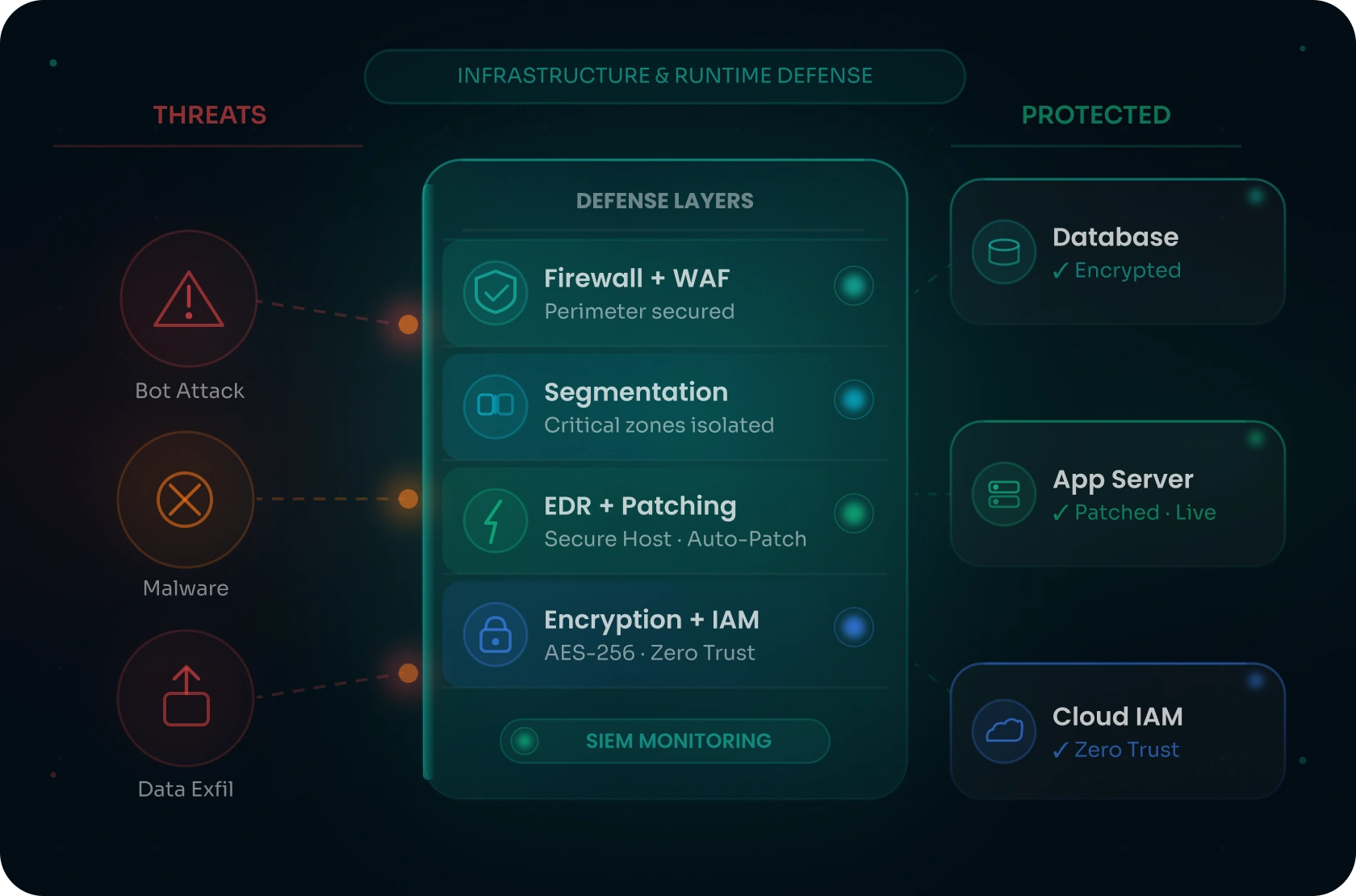Viewport: 1356px width, 896px height.
Task: Click the Zero Trust status under Cloud IAM
Action: click(x=1116, y=750)
